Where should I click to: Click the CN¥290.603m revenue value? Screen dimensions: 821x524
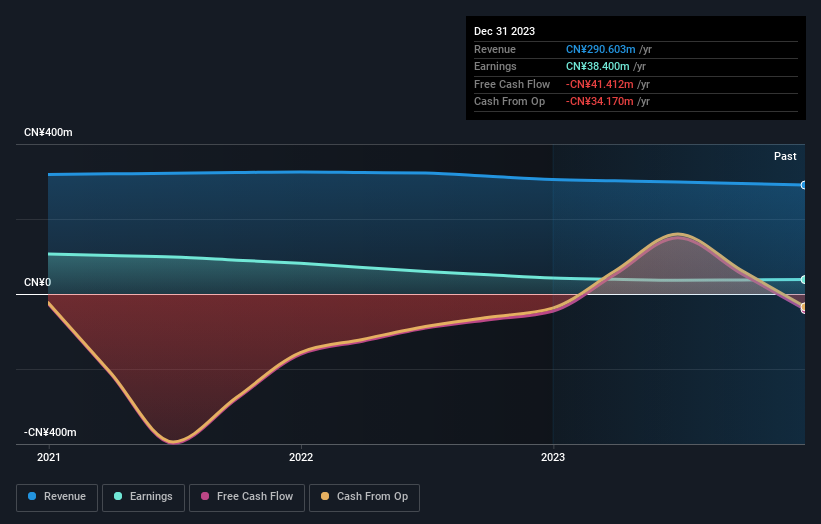pyautogui.click(x=601, y=49)
